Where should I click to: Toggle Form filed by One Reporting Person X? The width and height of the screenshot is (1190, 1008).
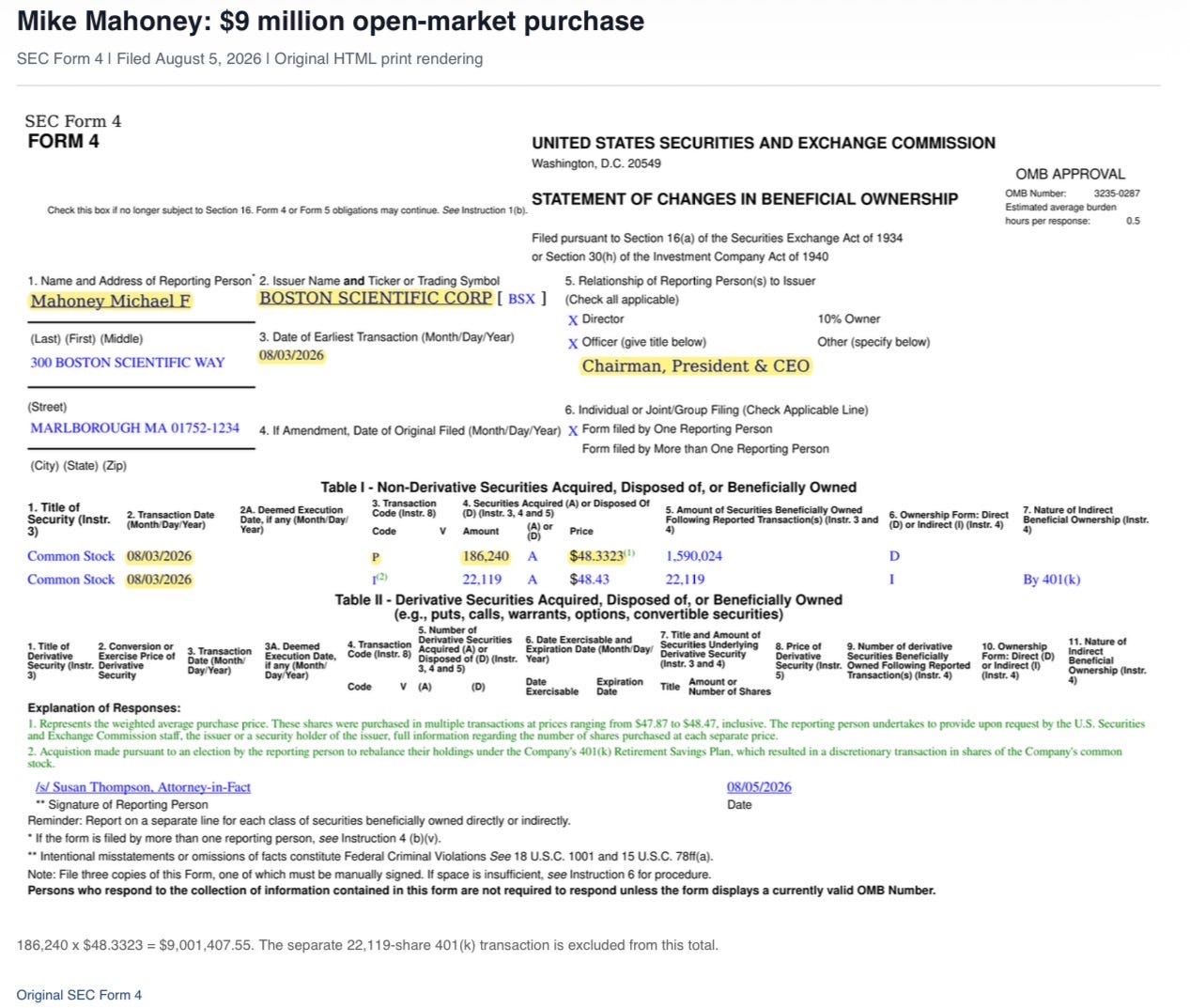click(x=573, y=430)
